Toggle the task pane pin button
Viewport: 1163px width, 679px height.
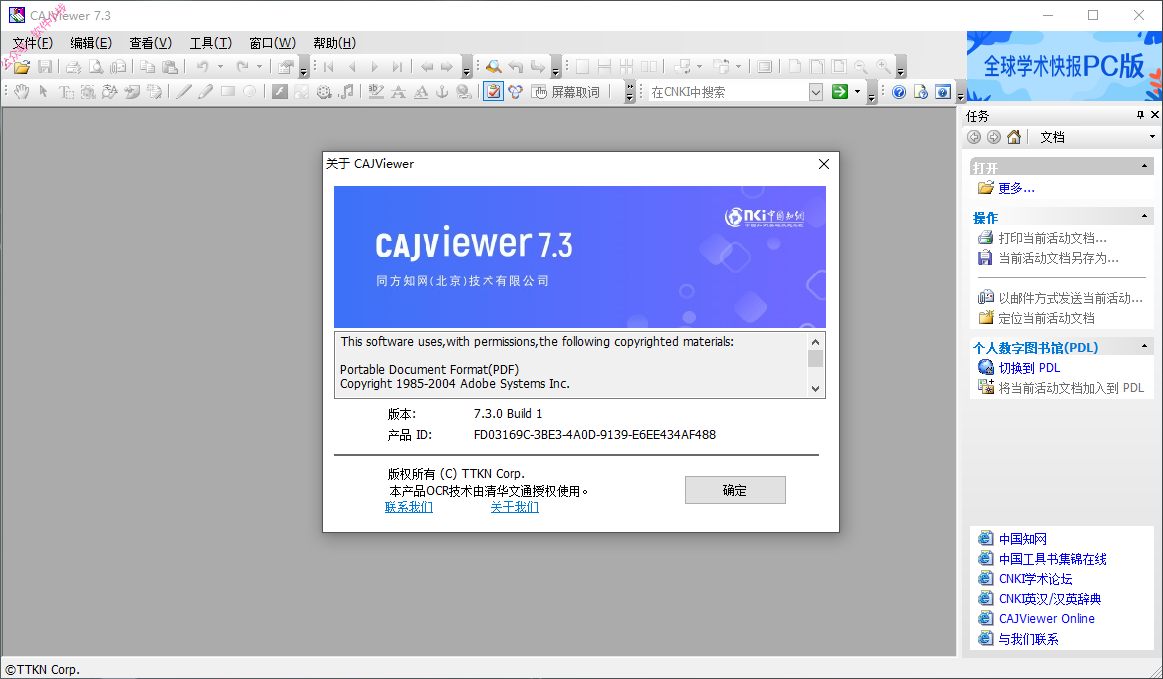[1140, 115]
